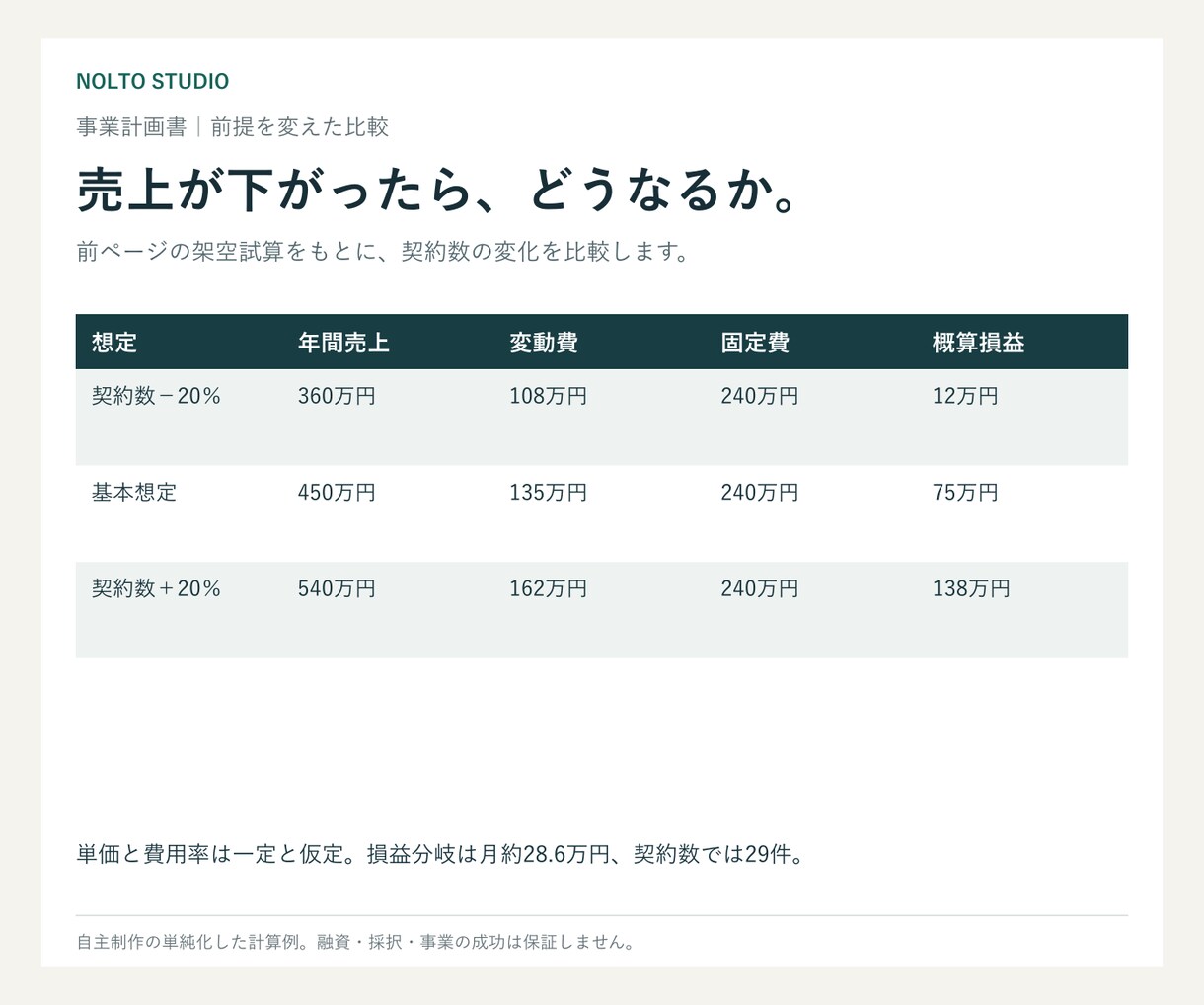Click the 360万円 annual sales cell
1204x1005 pixels.
(x=337, y=396)
